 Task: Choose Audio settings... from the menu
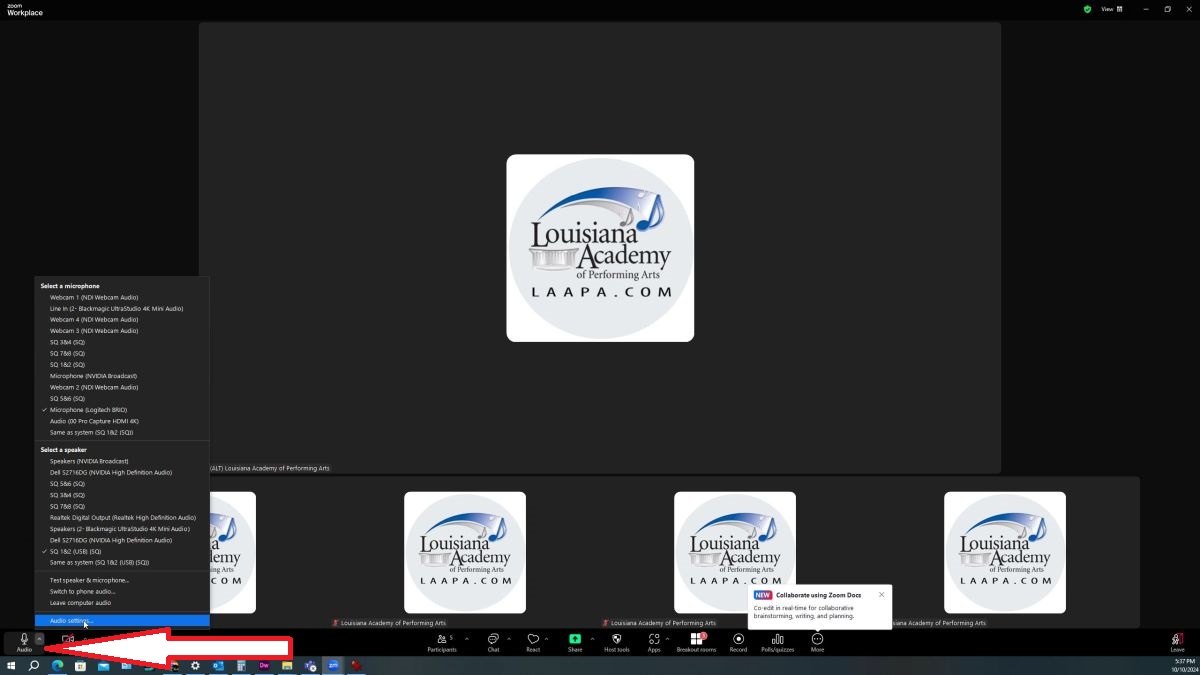72,621
